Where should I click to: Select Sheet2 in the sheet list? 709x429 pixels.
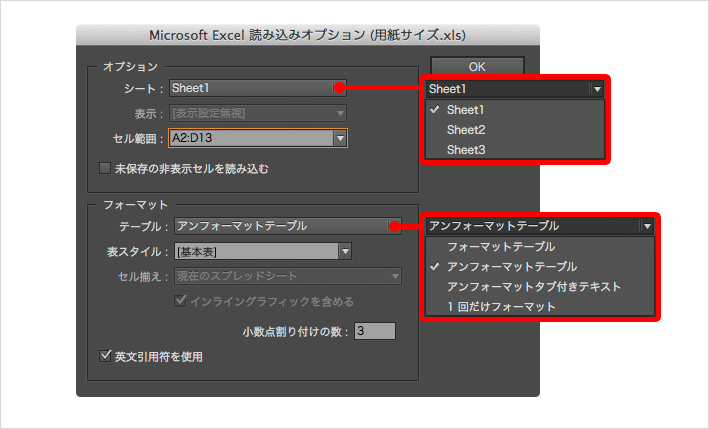coord(515,130)
